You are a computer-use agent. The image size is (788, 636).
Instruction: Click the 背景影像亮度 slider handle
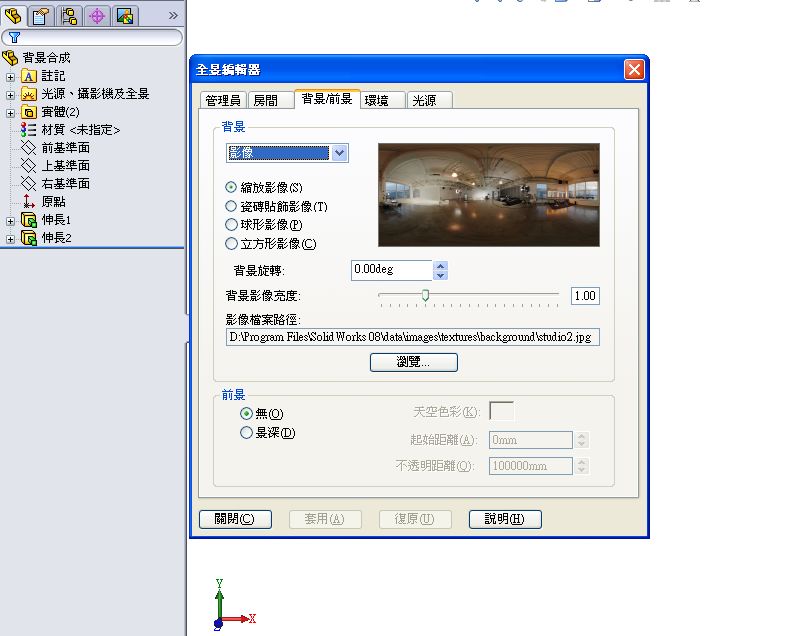pyautogui.click(x=425, y=295)
